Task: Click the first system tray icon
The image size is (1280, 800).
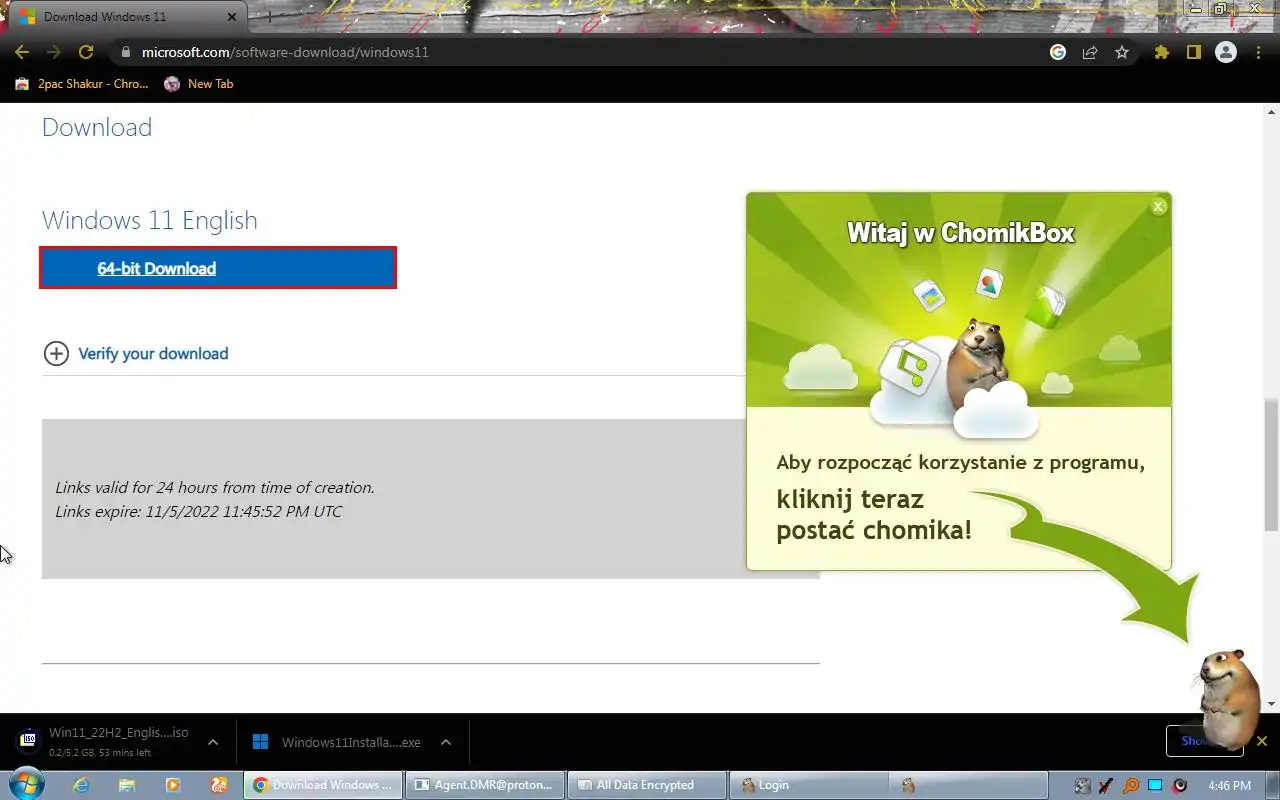Action: (x=1083, y=785)
